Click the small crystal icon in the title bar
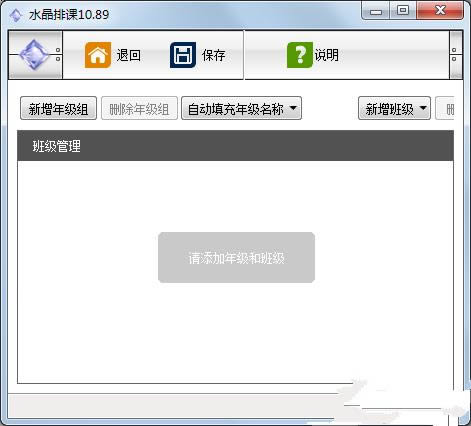471x426 pixels. 15,15
